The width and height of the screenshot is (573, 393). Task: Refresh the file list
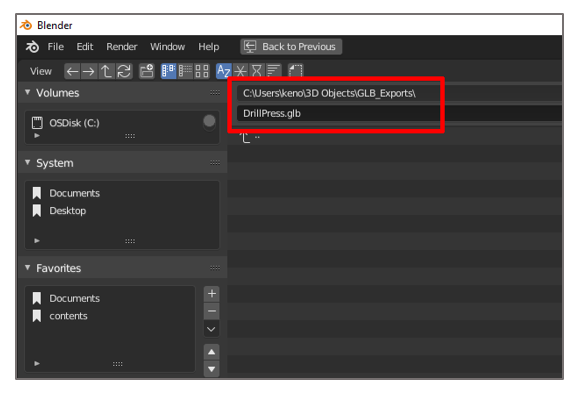(x=124, y=71)
